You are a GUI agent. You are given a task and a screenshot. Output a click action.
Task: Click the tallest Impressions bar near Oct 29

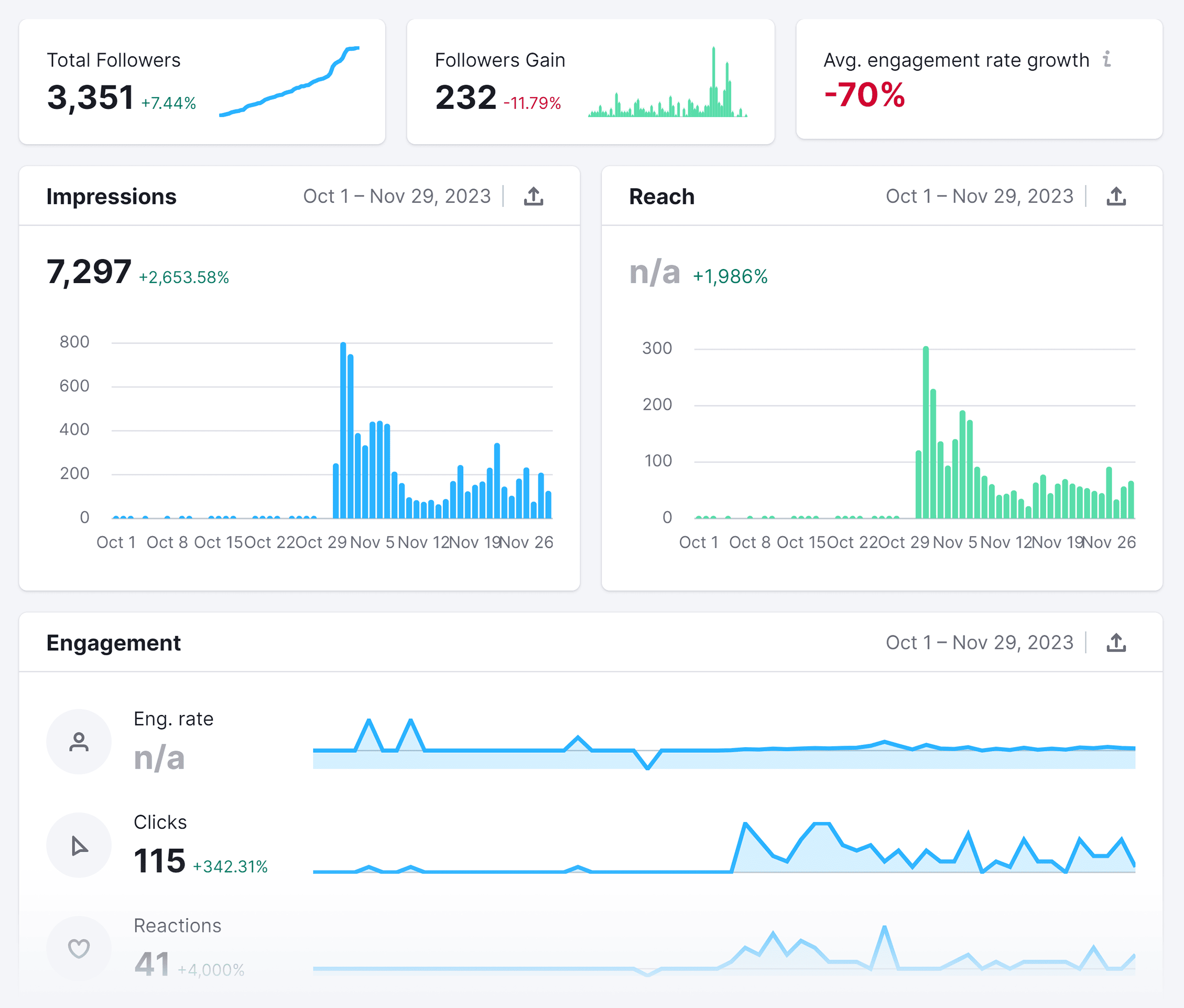[x=343, y=430]
